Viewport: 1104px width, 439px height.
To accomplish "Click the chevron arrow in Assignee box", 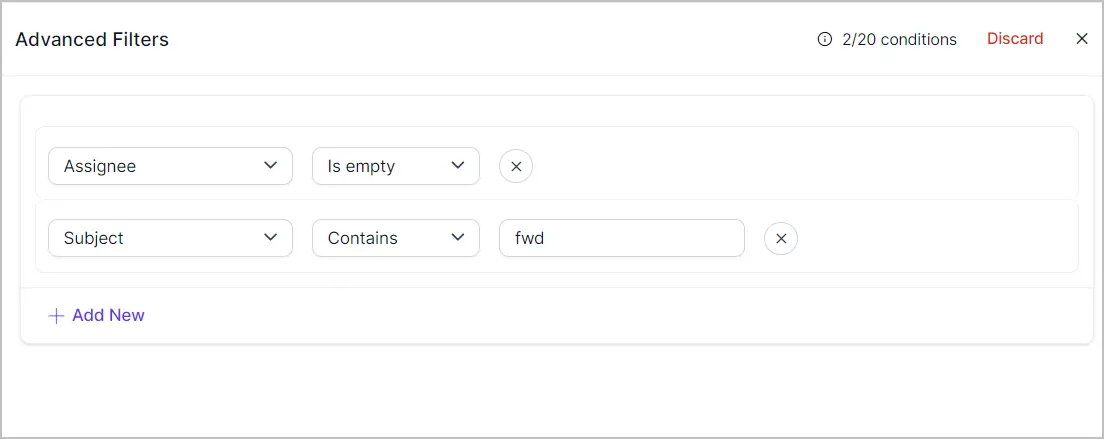I will (x=270, y=165).
